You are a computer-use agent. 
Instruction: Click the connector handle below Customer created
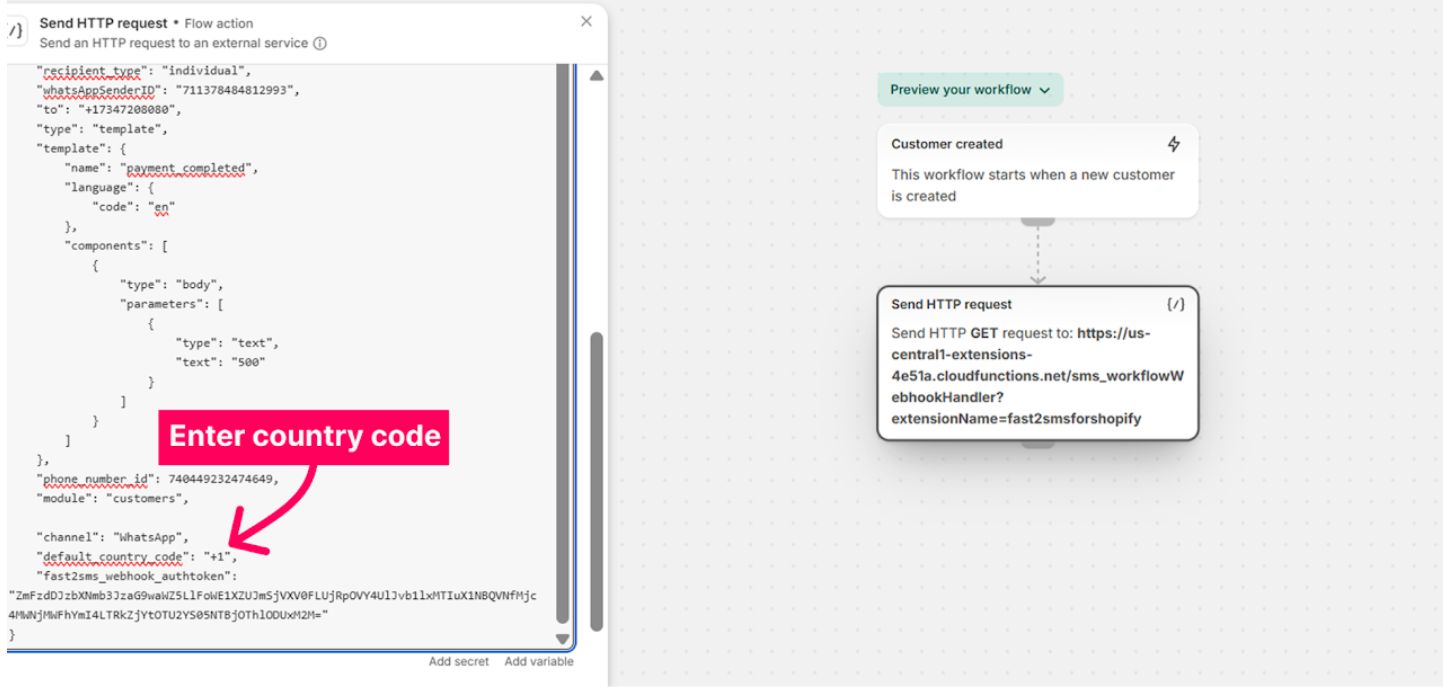click(x=1038, y=221)
